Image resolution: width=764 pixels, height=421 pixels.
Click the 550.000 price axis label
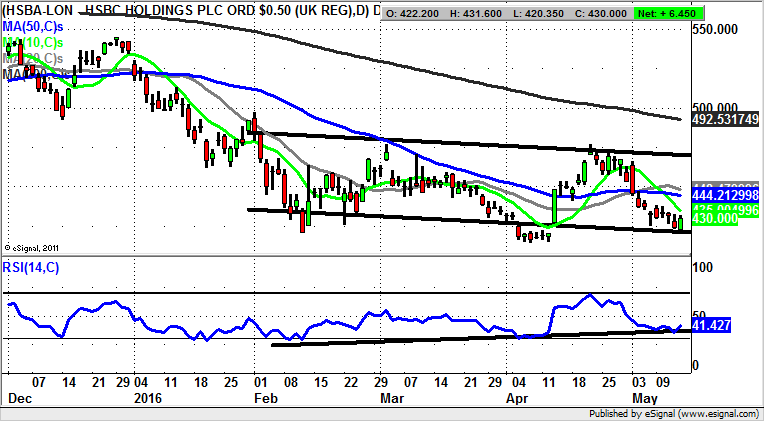coord(720,30)
